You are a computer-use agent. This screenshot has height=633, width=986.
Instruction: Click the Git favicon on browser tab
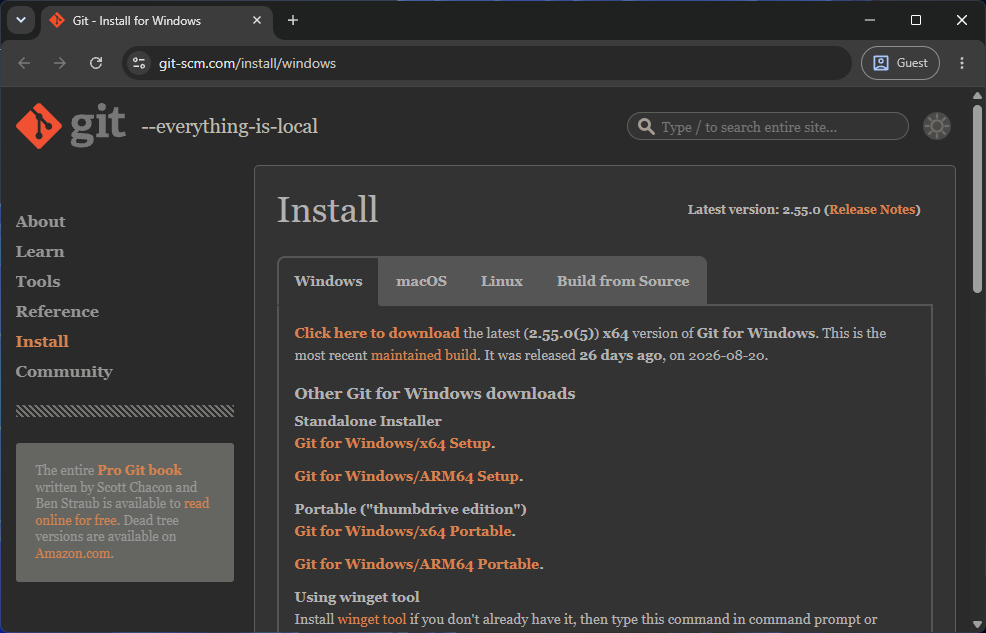point(57,20)
